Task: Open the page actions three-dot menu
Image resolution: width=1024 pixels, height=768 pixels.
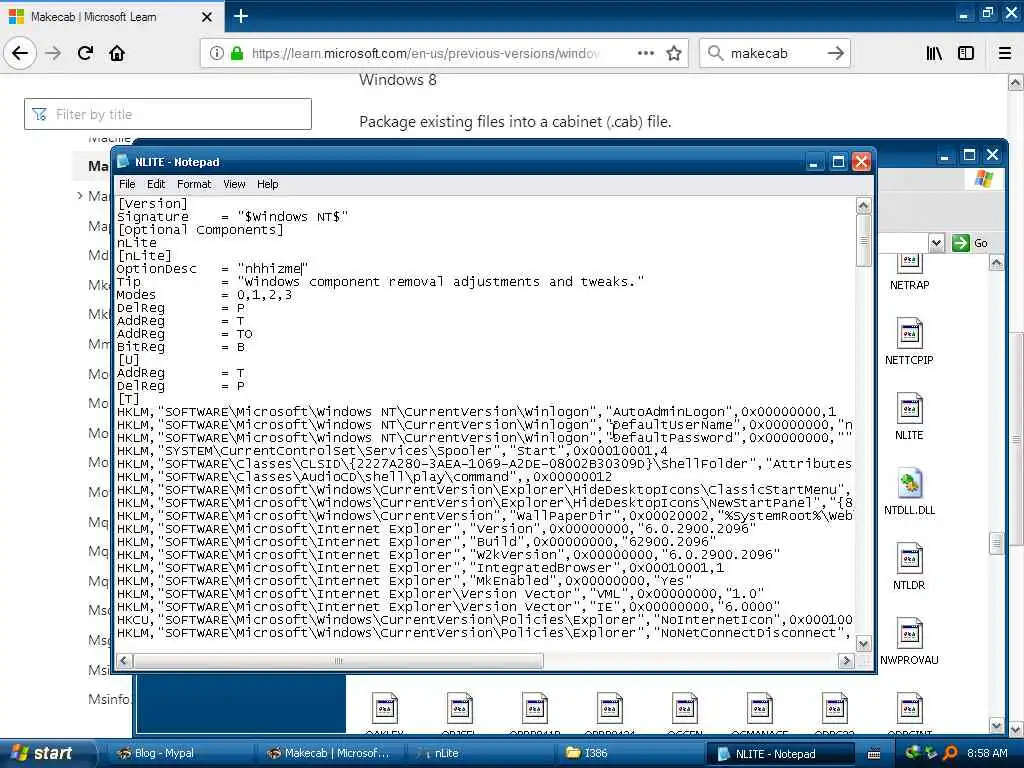Action: click(646, 53)
